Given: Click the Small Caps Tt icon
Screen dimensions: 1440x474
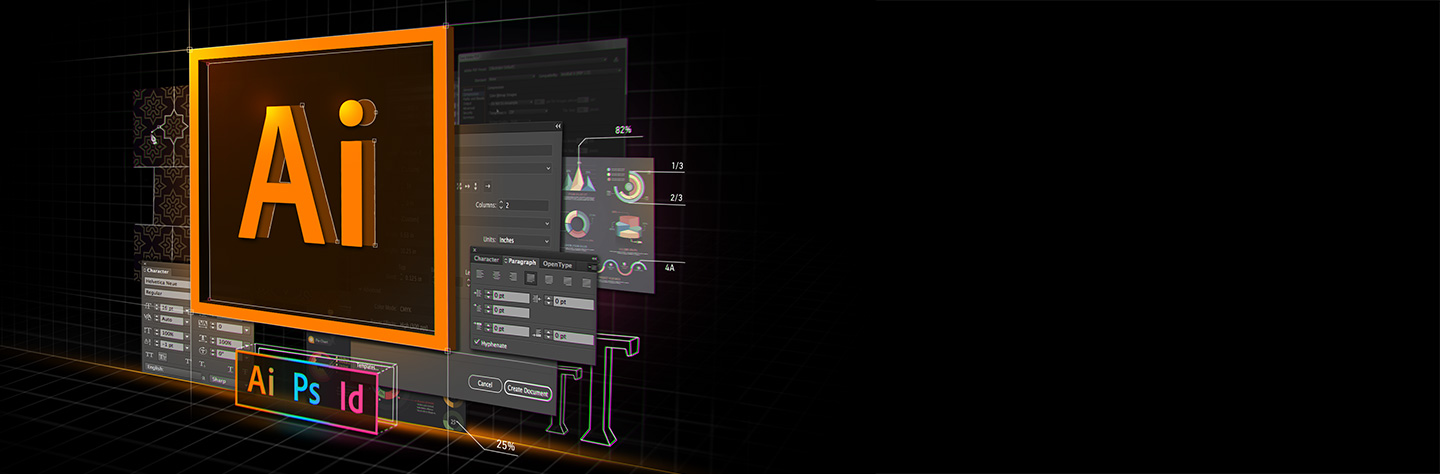Looking at the screenshot, I should coord(163,356).
